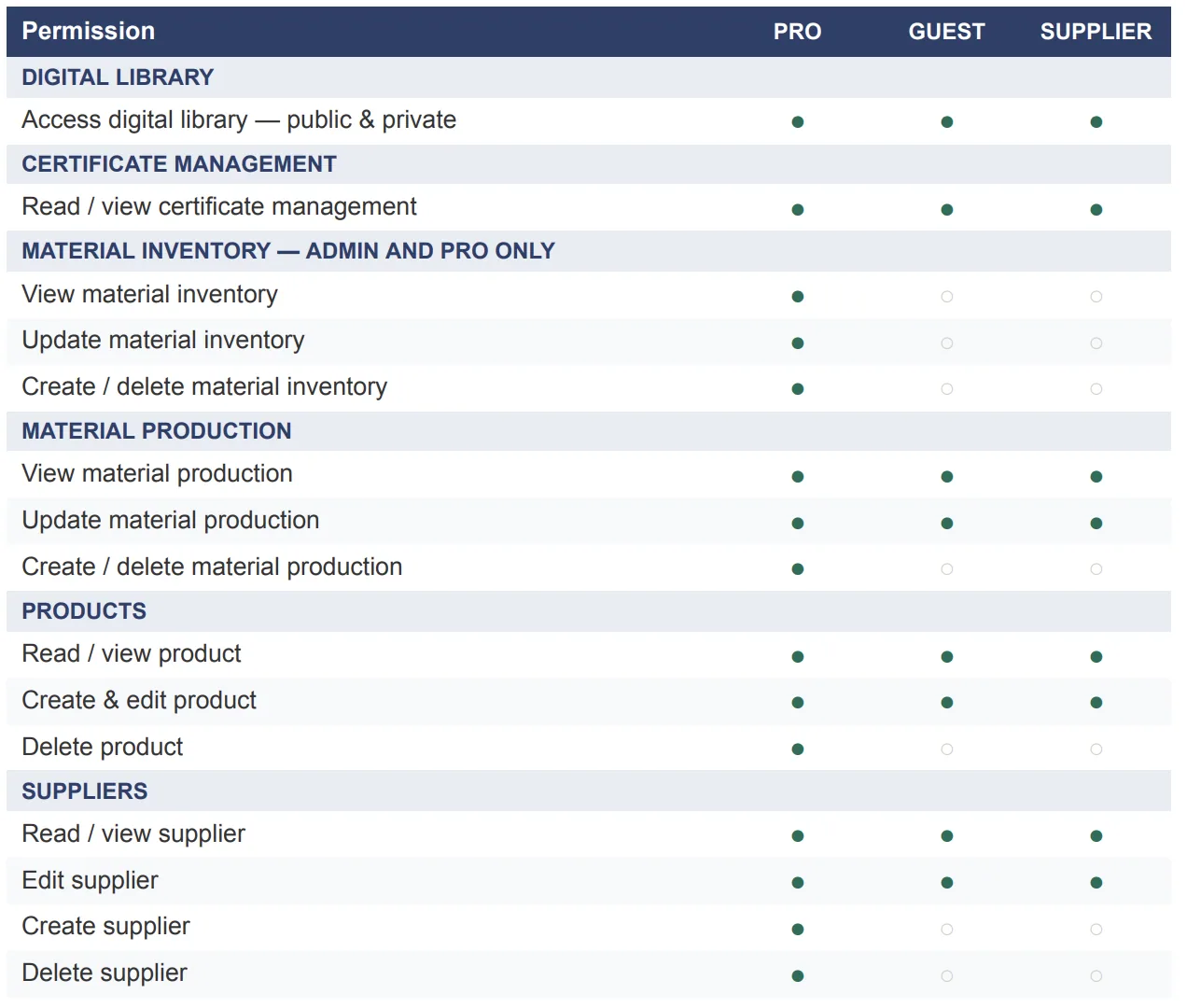Click the "View material inventory" row label
Image resolution: width=1187 pixels, height=1008 pixels.
[x=150, y=295]
